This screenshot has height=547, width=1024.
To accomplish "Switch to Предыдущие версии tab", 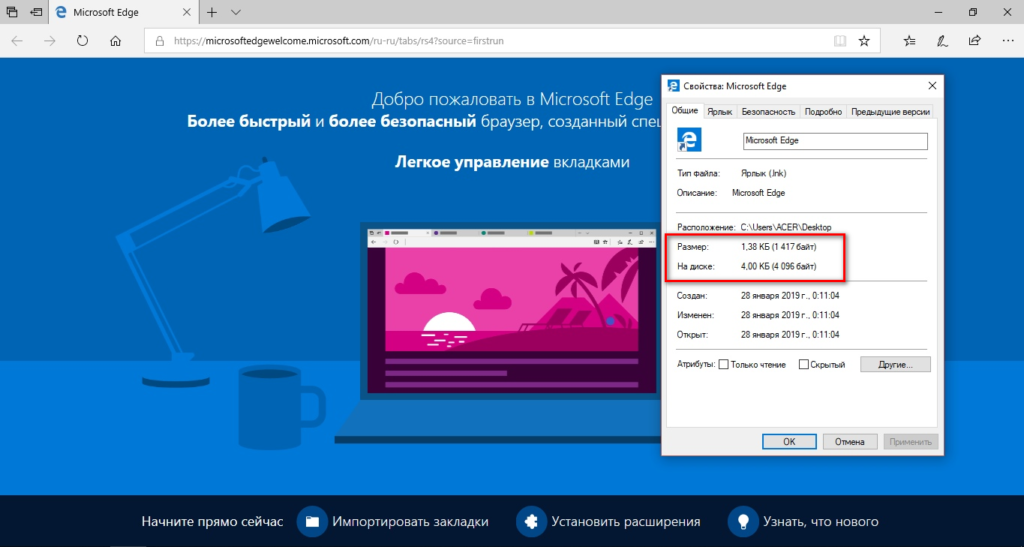I will [890, 112].
